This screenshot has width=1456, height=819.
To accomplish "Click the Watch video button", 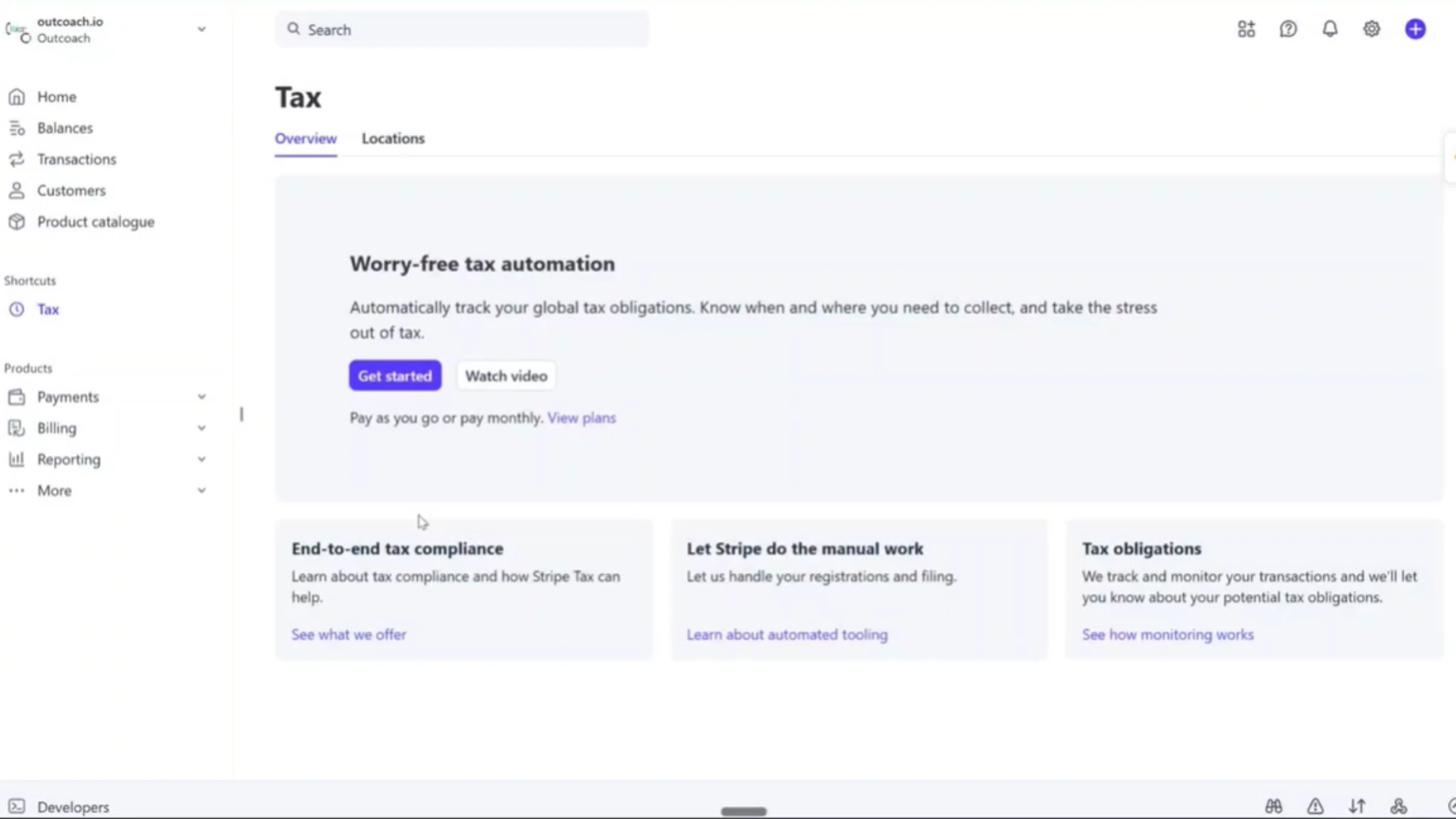I will click(x=506, y=375).
